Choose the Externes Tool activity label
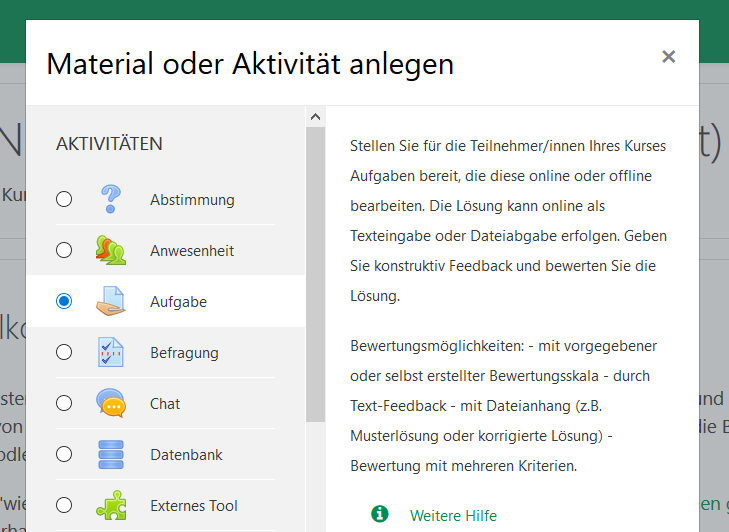 pyautogui.click(x=194, y=506)
